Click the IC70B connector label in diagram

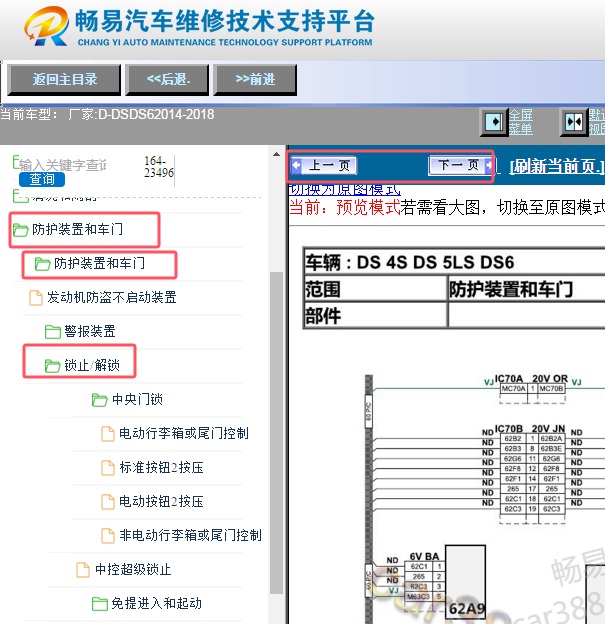tap(509, 429)
